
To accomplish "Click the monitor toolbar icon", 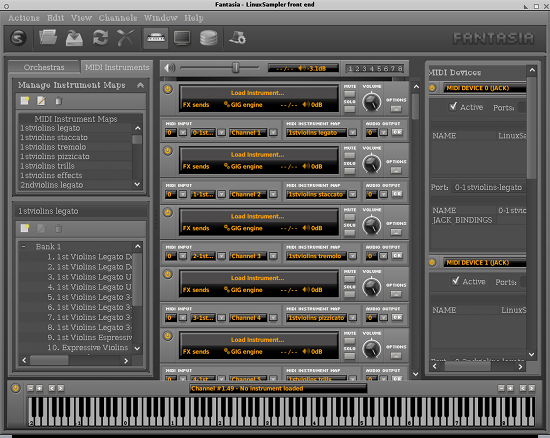I will [x=182, y=38].
